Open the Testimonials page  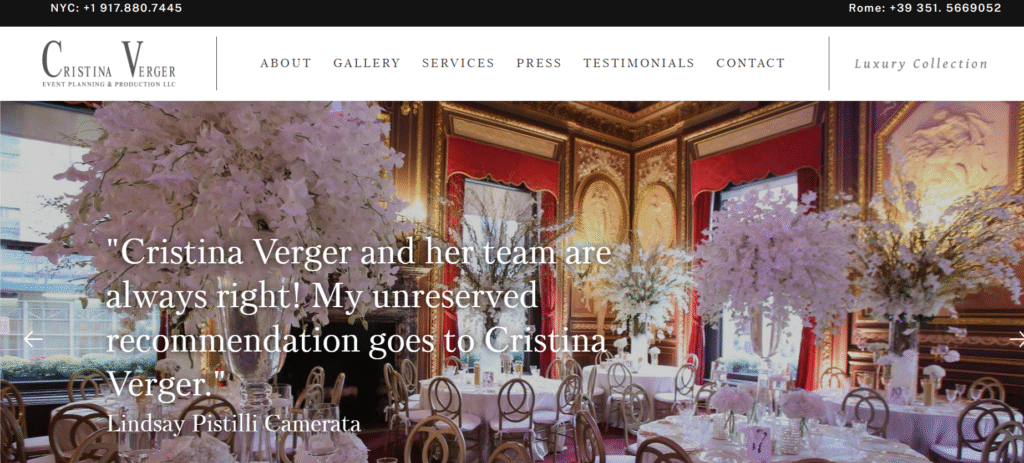coord(639,63)
